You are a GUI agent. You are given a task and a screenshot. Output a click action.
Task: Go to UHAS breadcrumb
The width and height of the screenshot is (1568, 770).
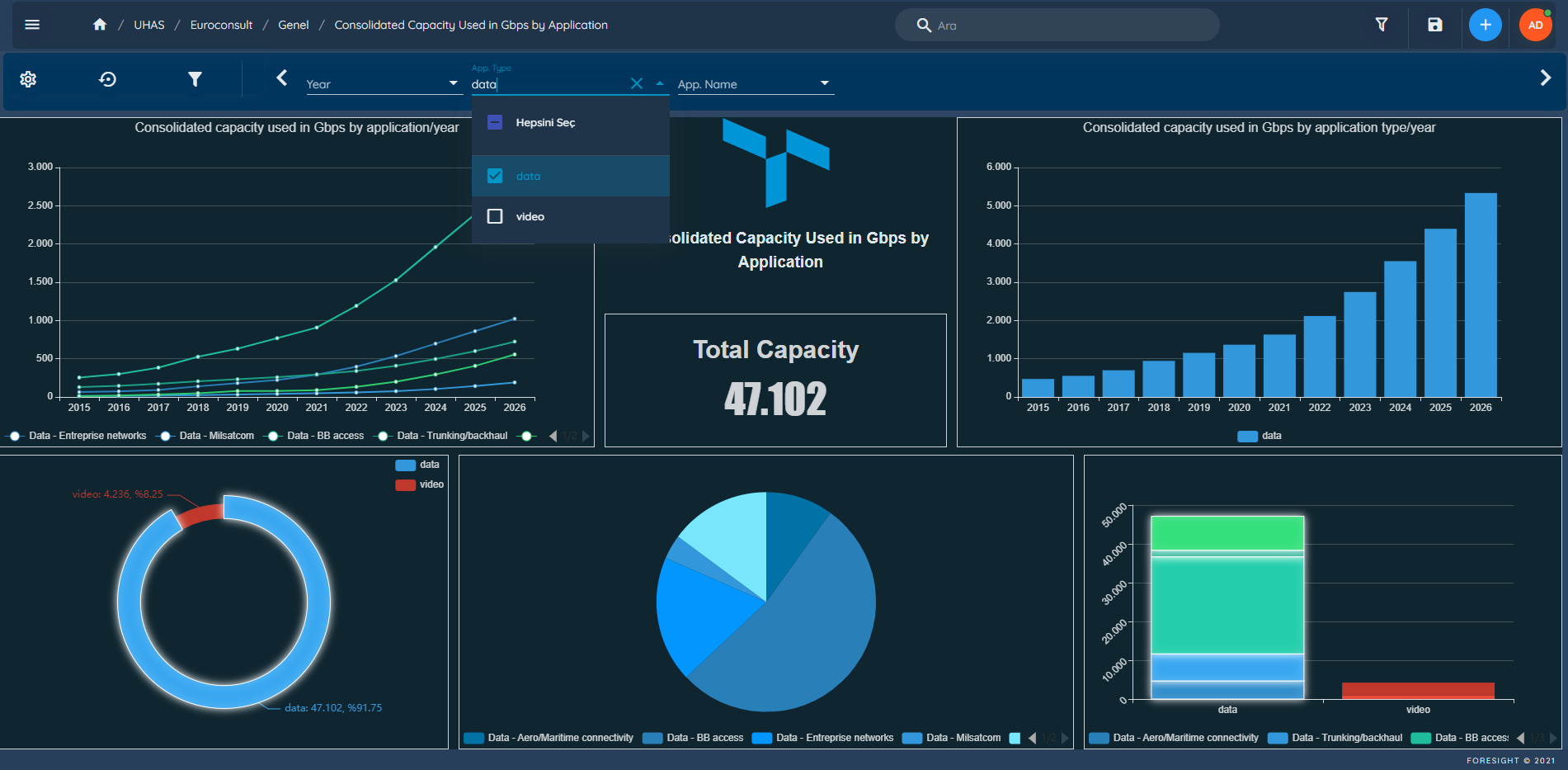click(149, 25)
